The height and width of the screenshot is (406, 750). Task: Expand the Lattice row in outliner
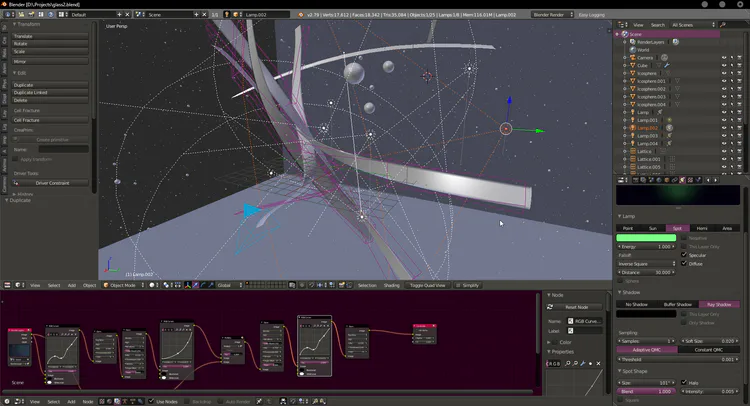click(625, 151)
